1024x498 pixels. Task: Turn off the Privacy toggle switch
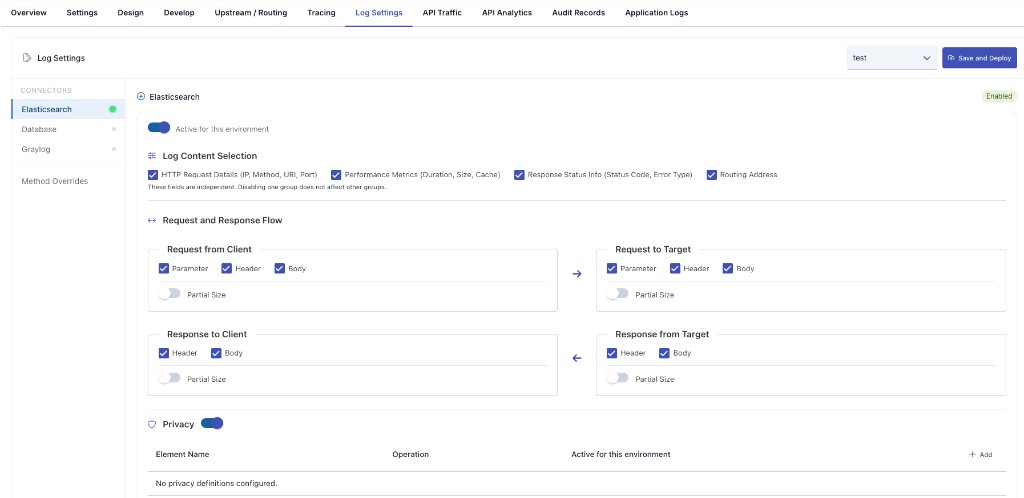[212, 424]
